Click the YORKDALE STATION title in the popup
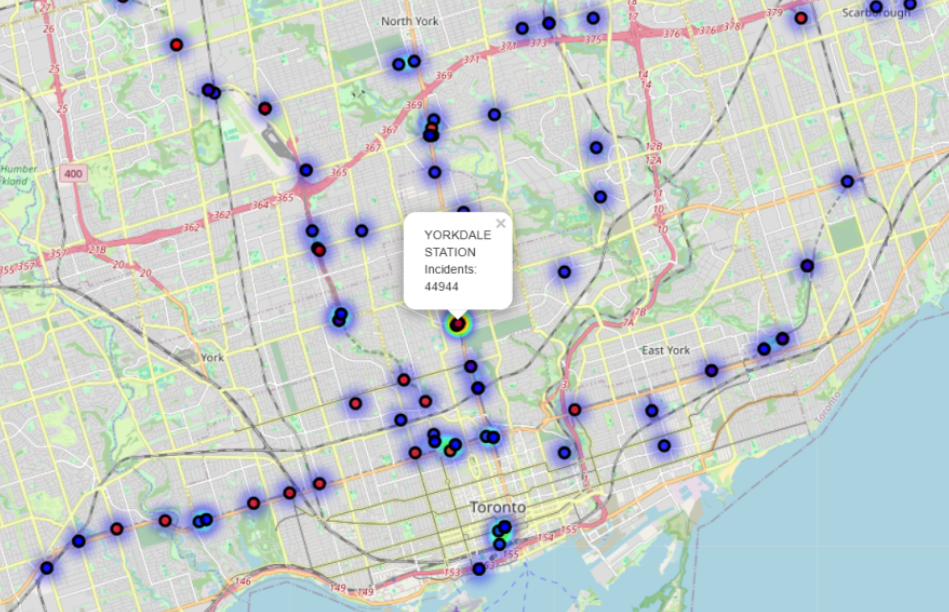 [x=457, y=243]
